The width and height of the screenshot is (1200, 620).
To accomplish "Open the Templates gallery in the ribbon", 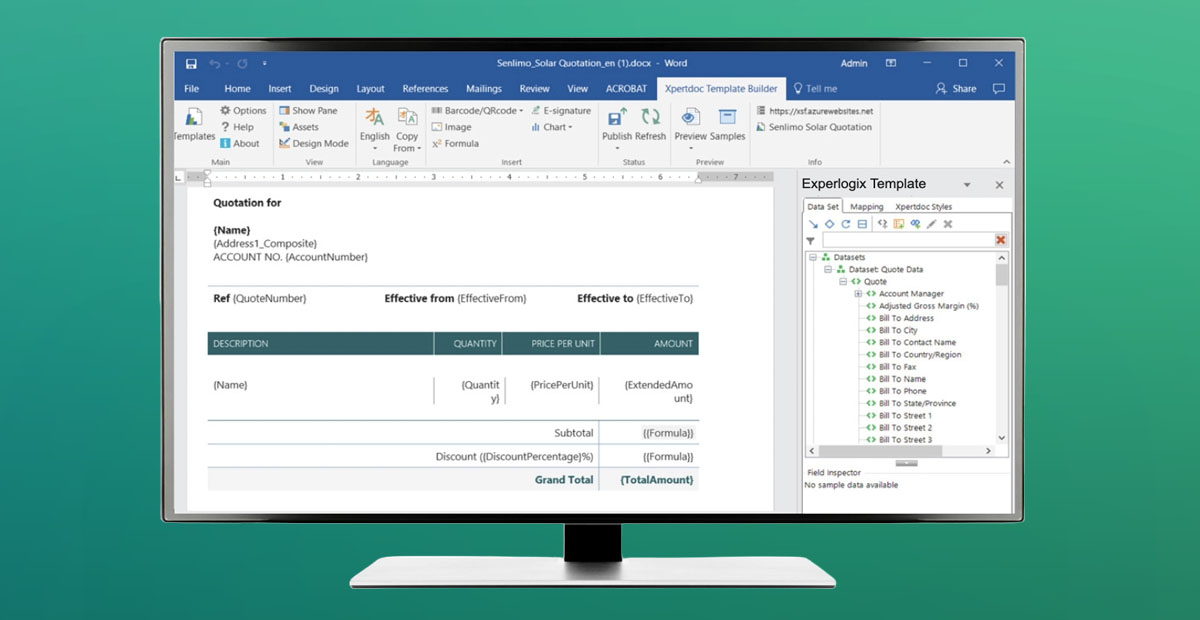I will tap(193, 125).
